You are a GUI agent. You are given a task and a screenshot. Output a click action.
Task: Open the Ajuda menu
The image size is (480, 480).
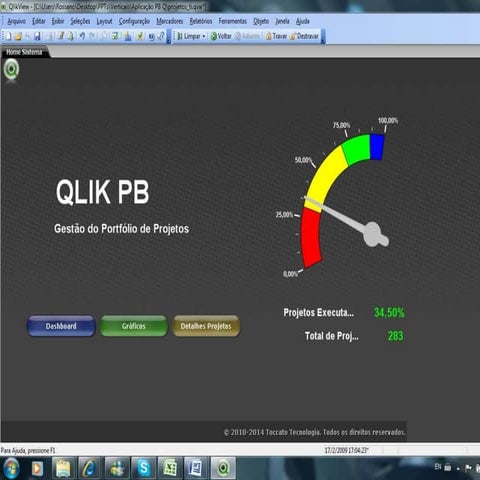(x=303, y=21)
